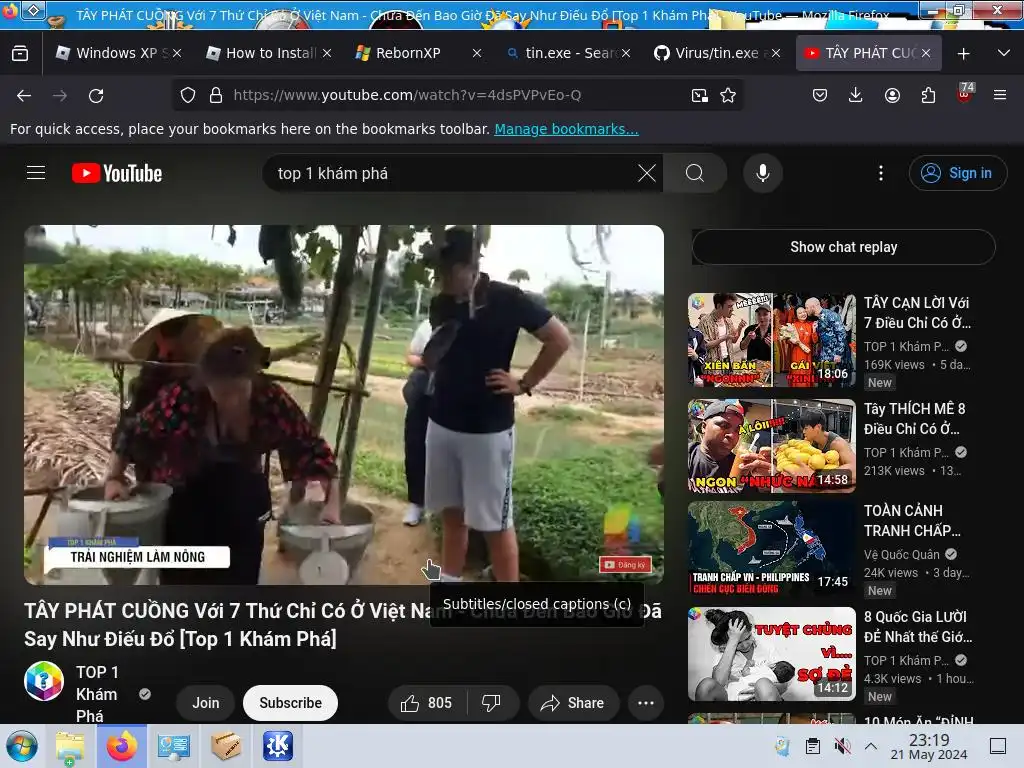Viewport: 1024px width, 768px height.
Task: Open TOP 1 Khám Phá channel name
Action: pos(97,694)
